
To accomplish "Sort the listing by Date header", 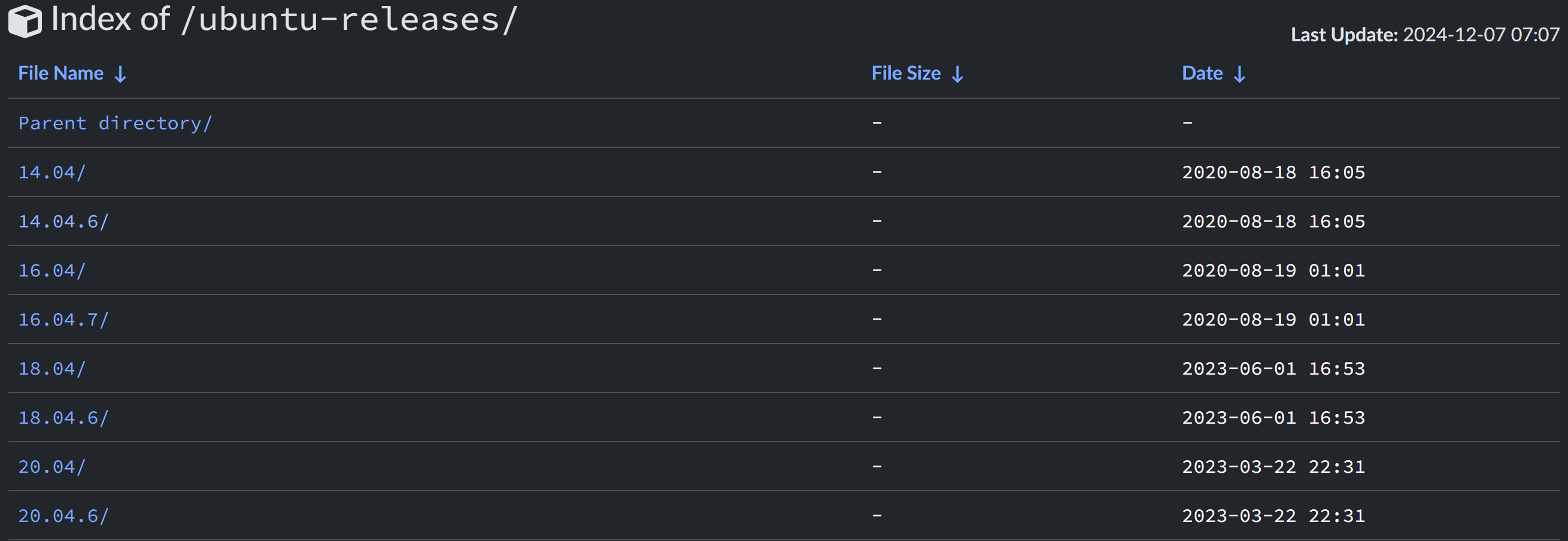I will click(1202, 73).
